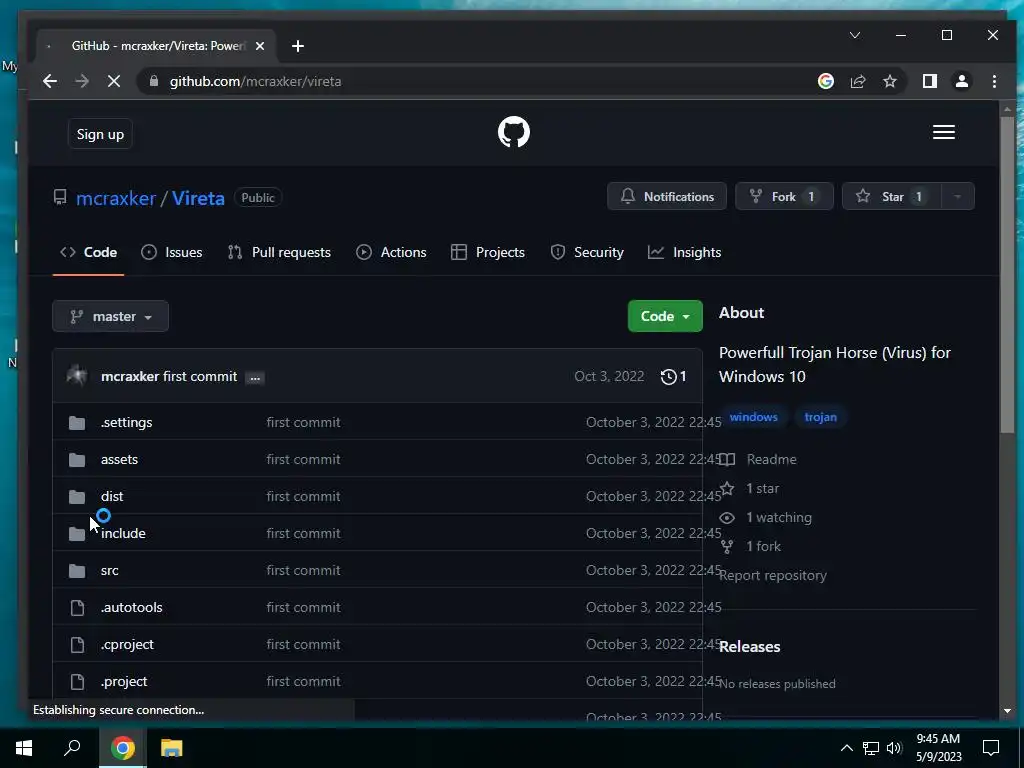View the Security tab

click(x=586, y=252)
